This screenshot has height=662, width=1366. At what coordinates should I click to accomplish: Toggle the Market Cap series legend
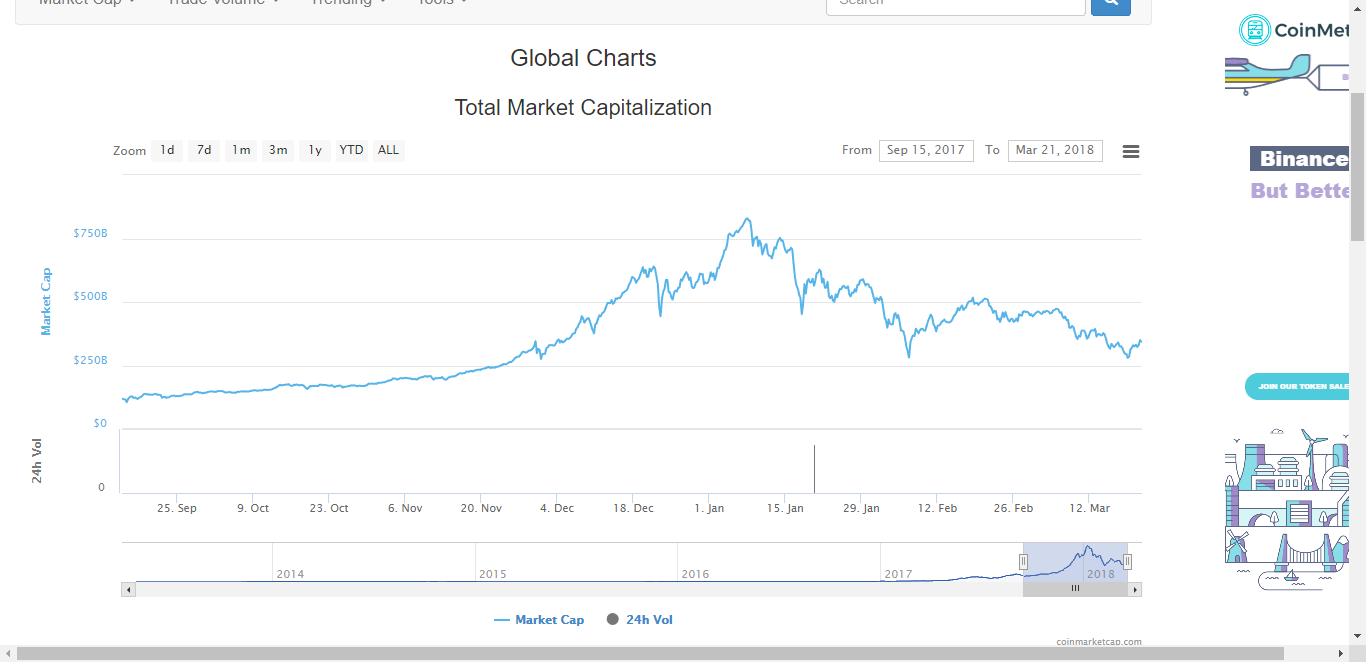pos(539,620)
